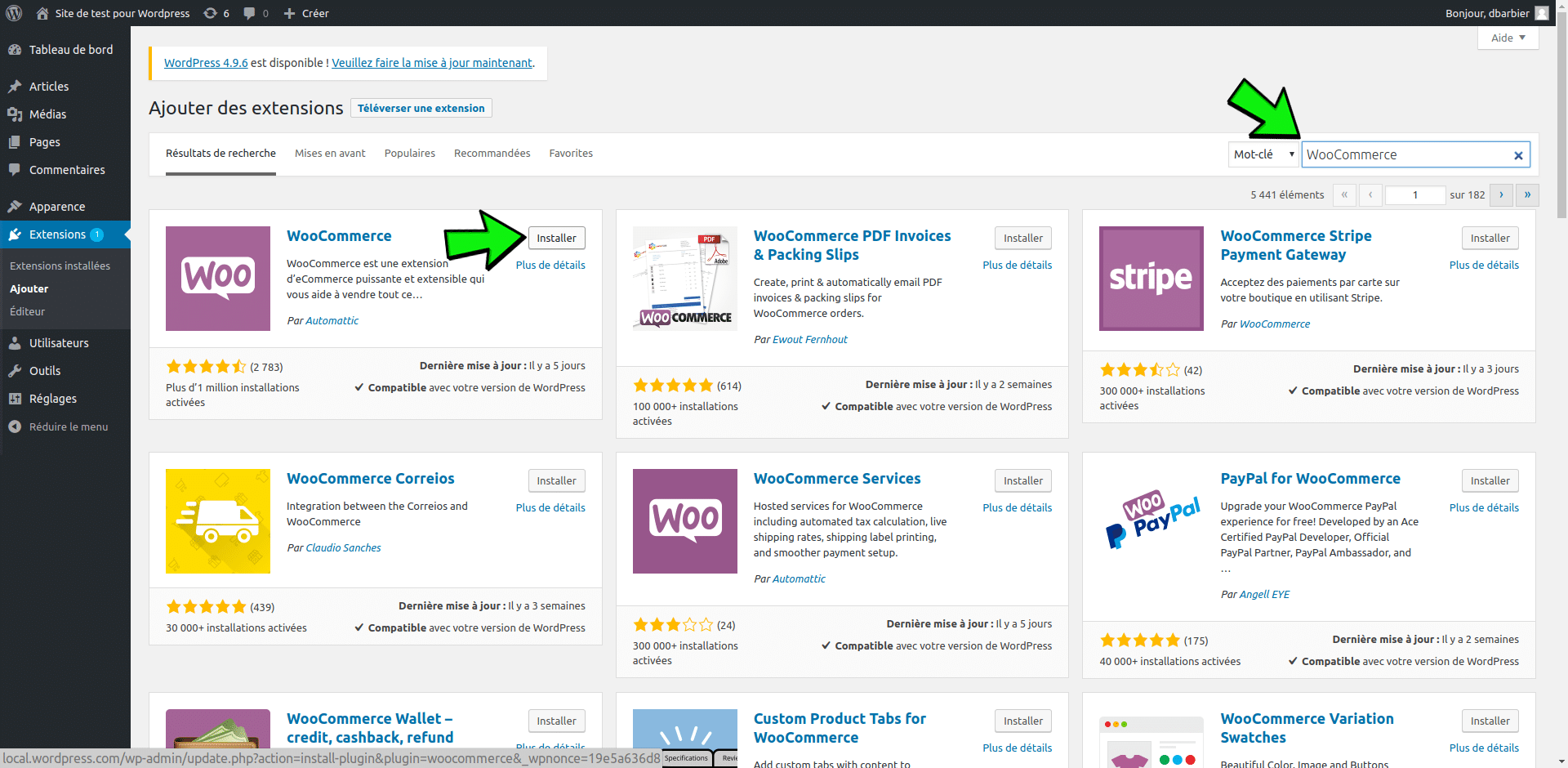1568x768 pixels.
Task: Open author link Automattic under WooCommerce
Action: (332, 321)
